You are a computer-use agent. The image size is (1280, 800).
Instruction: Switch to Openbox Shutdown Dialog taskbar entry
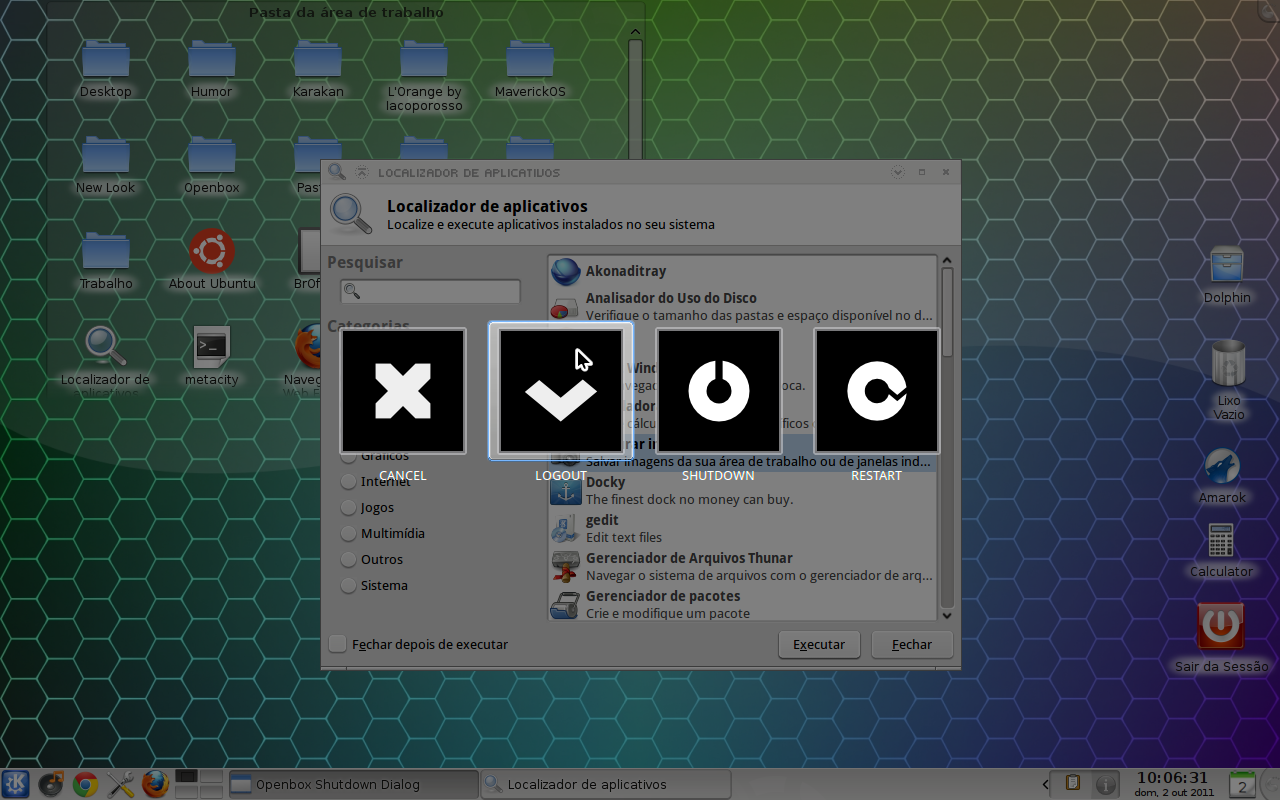353,784
